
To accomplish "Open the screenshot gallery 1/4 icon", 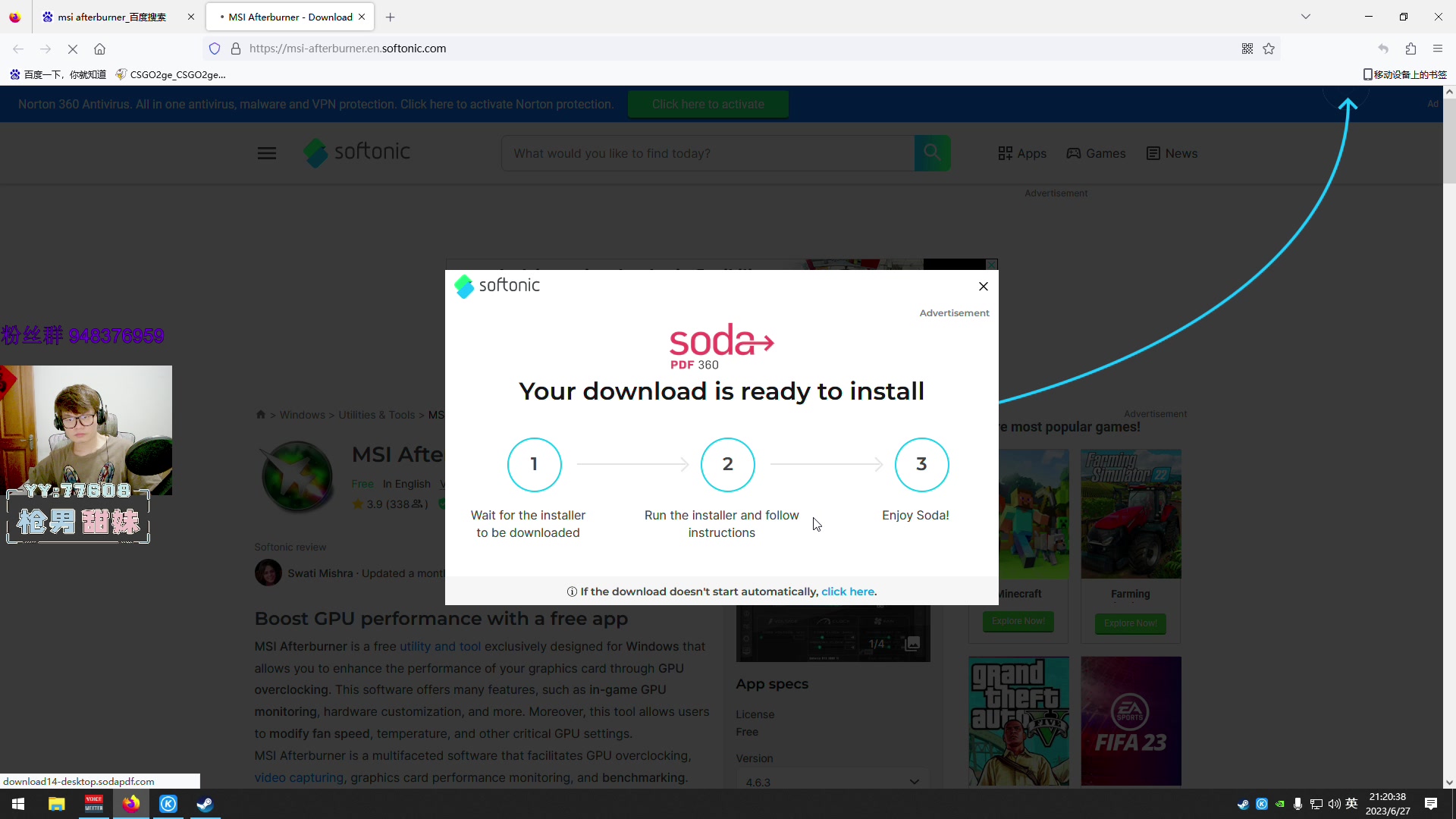I will pyautogui.click(x=912, y=644).
